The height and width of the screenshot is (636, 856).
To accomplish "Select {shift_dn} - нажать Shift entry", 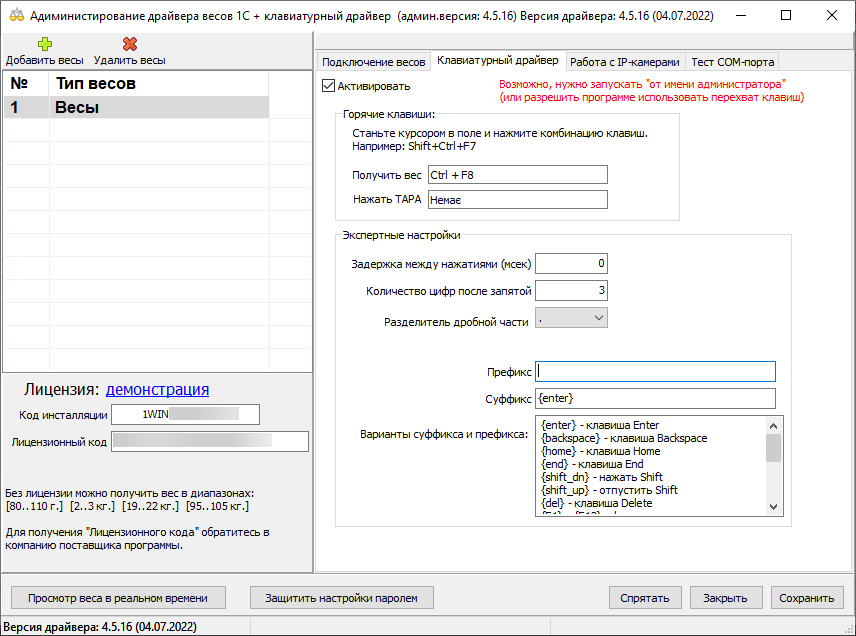I will tap(602, 477).
